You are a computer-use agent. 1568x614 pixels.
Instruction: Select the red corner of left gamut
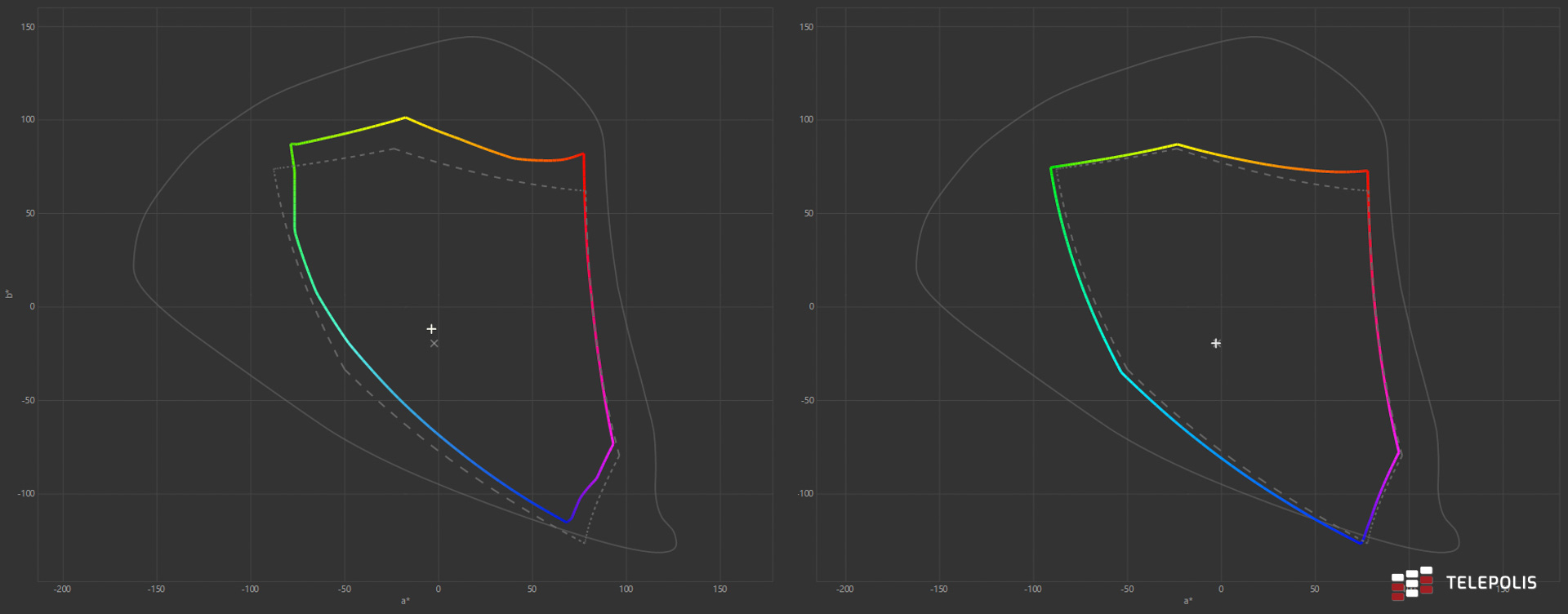(x=583, y=153)
